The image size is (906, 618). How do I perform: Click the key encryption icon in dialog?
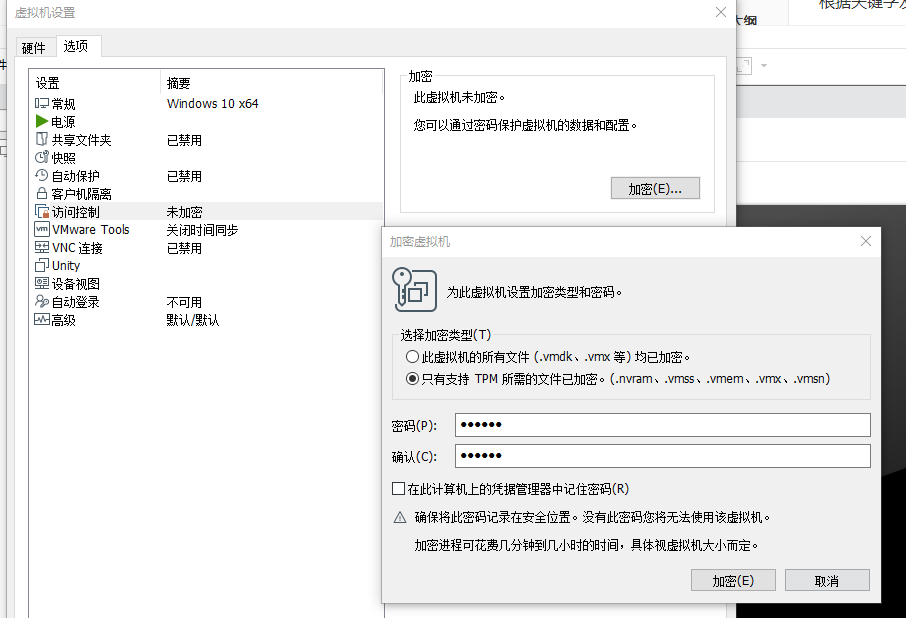pyautogui.click(x=414, y=291)
